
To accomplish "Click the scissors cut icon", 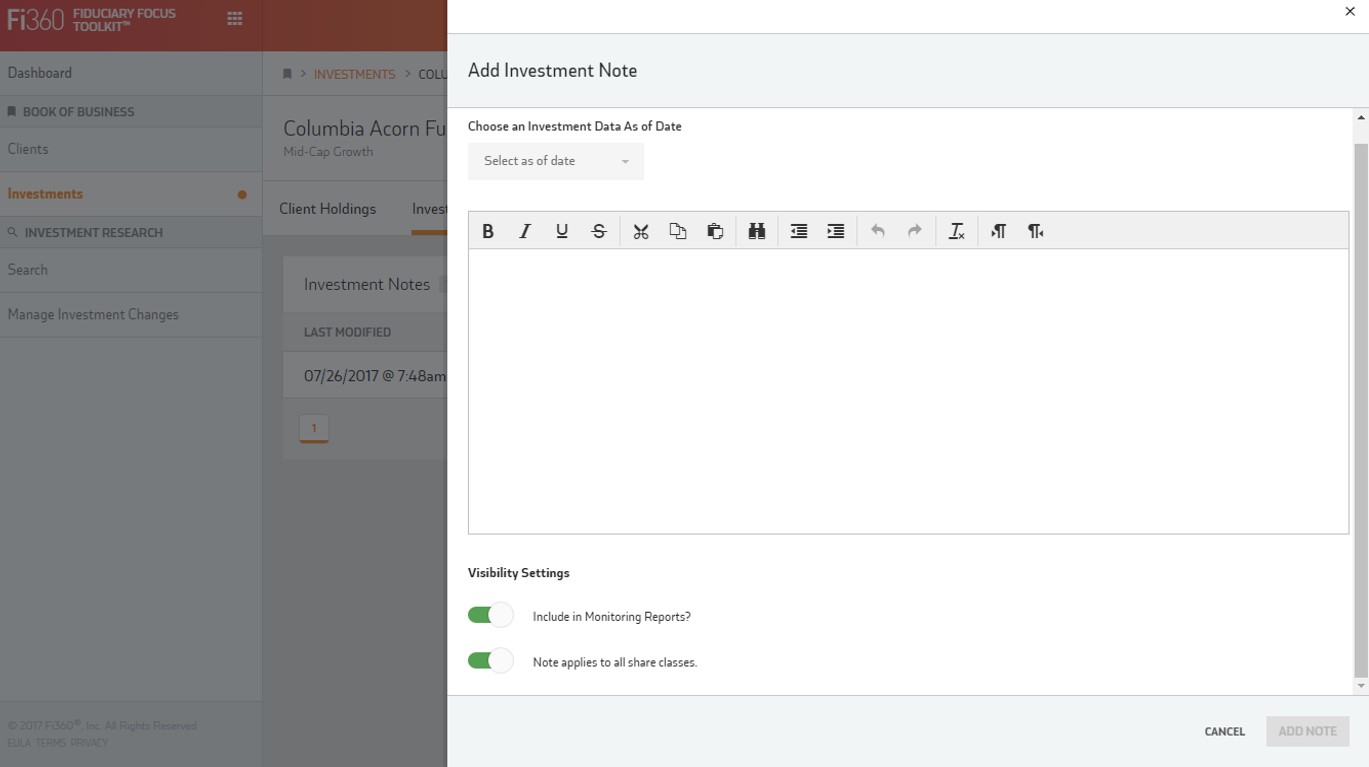I will tap(641, 231).
